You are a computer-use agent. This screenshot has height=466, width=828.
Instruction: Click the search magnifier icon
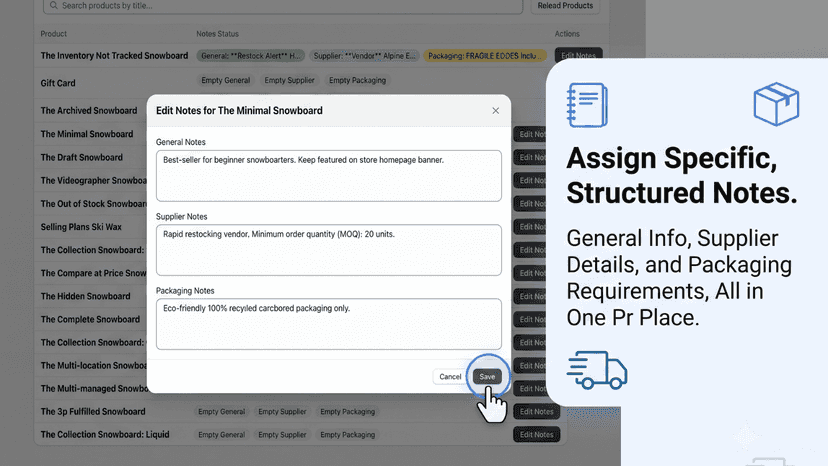(53, 6)
